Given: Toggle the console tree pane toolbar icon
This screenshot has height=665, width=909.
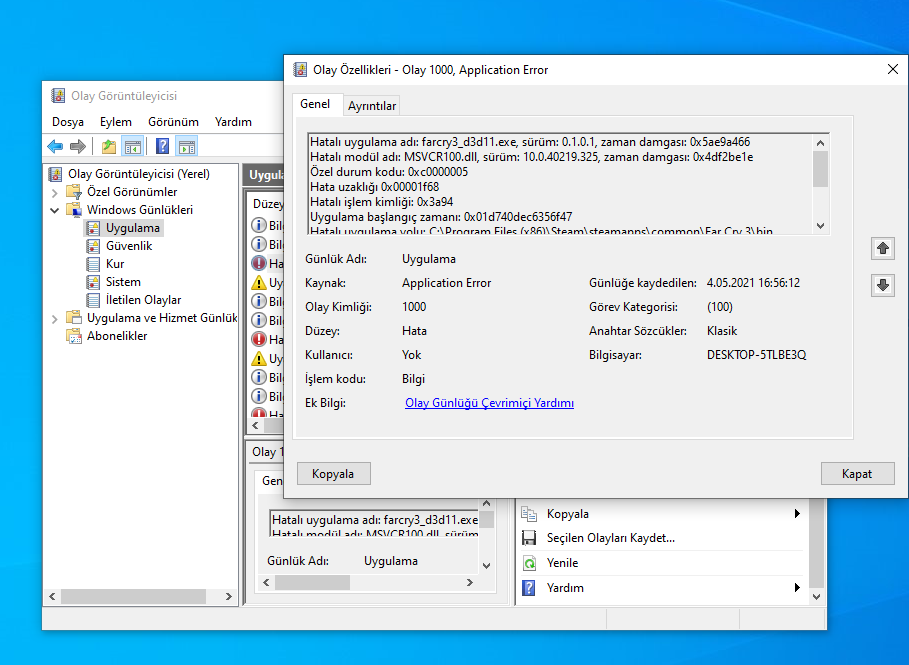Looking at the screenshot, I should [133, 147].
